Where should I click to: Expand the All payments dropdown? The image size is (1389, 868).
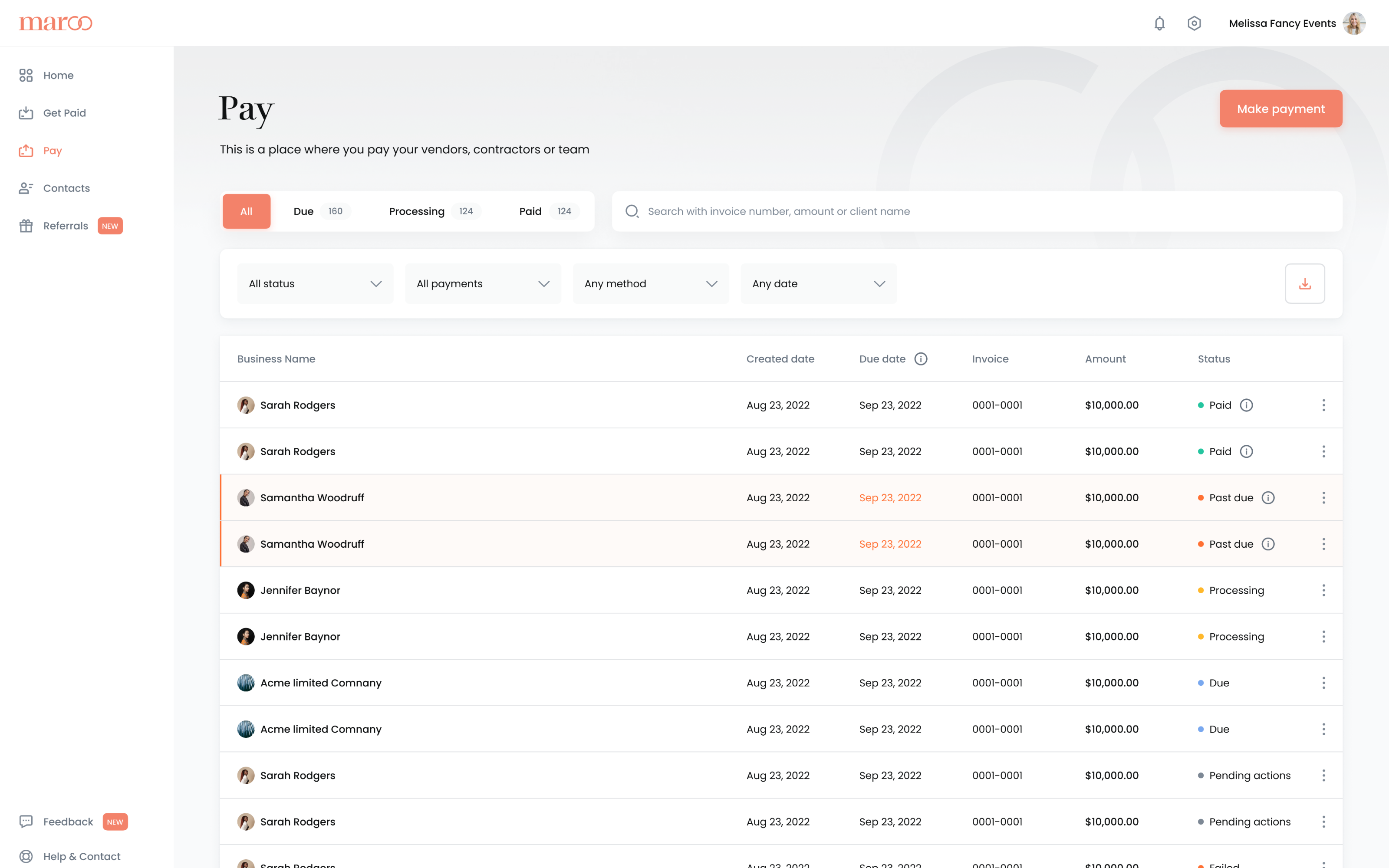483,283
